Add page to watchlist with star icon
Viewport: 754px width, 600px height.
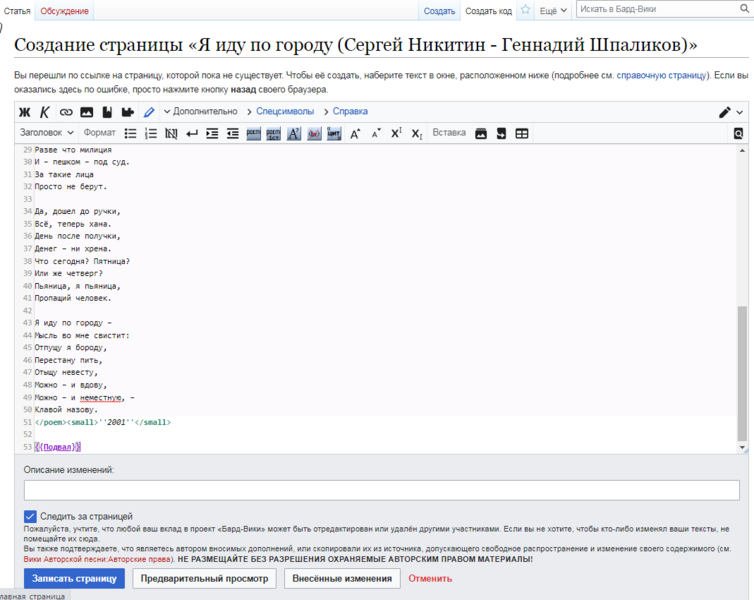(x=525, y=10)
